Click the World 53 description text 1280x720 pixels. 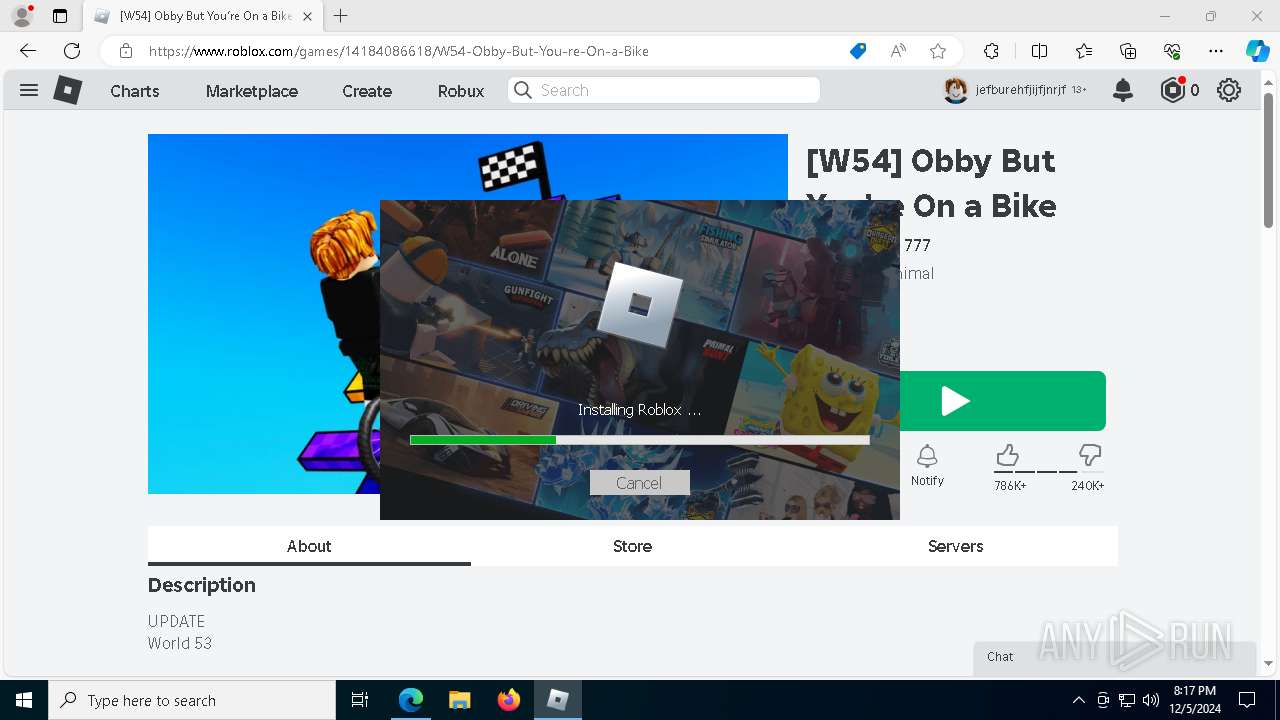(x=180, y=643)
